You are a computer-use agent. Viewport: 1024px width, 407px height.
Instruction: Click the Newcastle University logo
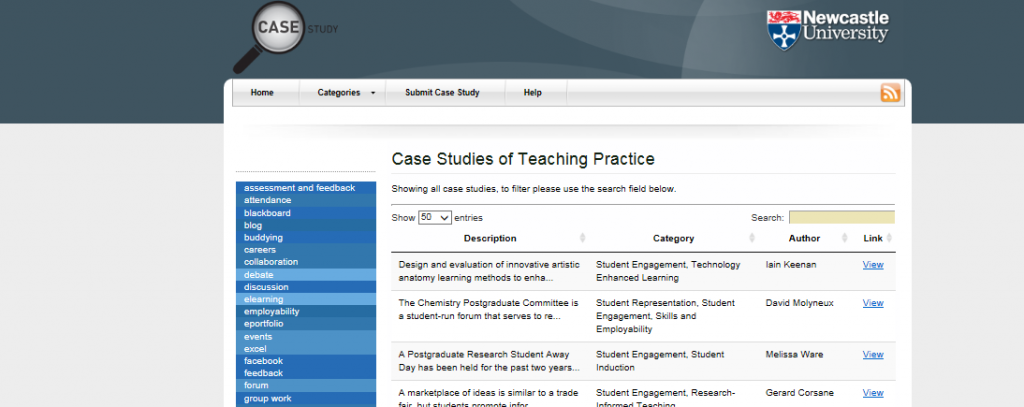pos(827,29)
